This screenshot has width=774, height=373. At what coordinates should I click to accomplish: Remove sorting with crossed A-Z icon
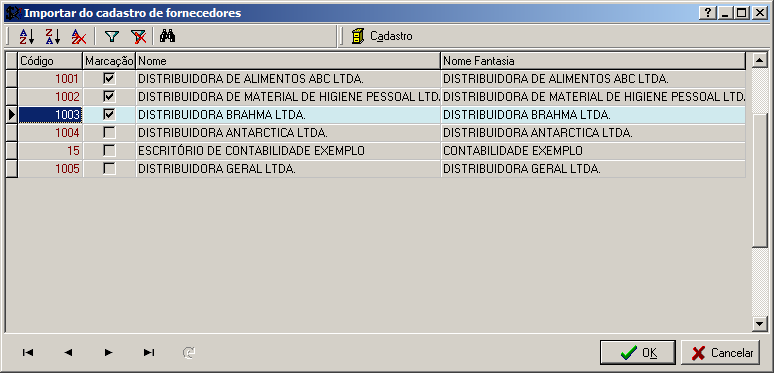pyautogui.click(x=78, y=36)
